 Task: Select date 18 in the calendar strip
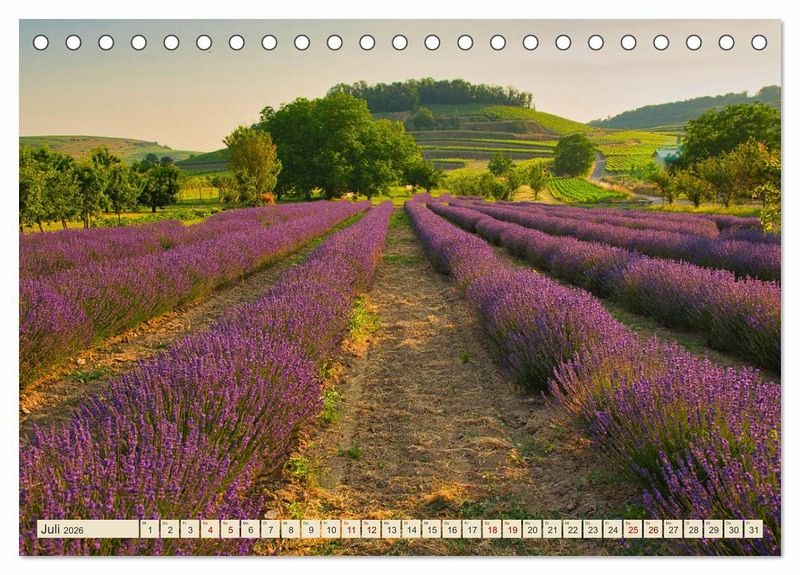tap(491, 530)
